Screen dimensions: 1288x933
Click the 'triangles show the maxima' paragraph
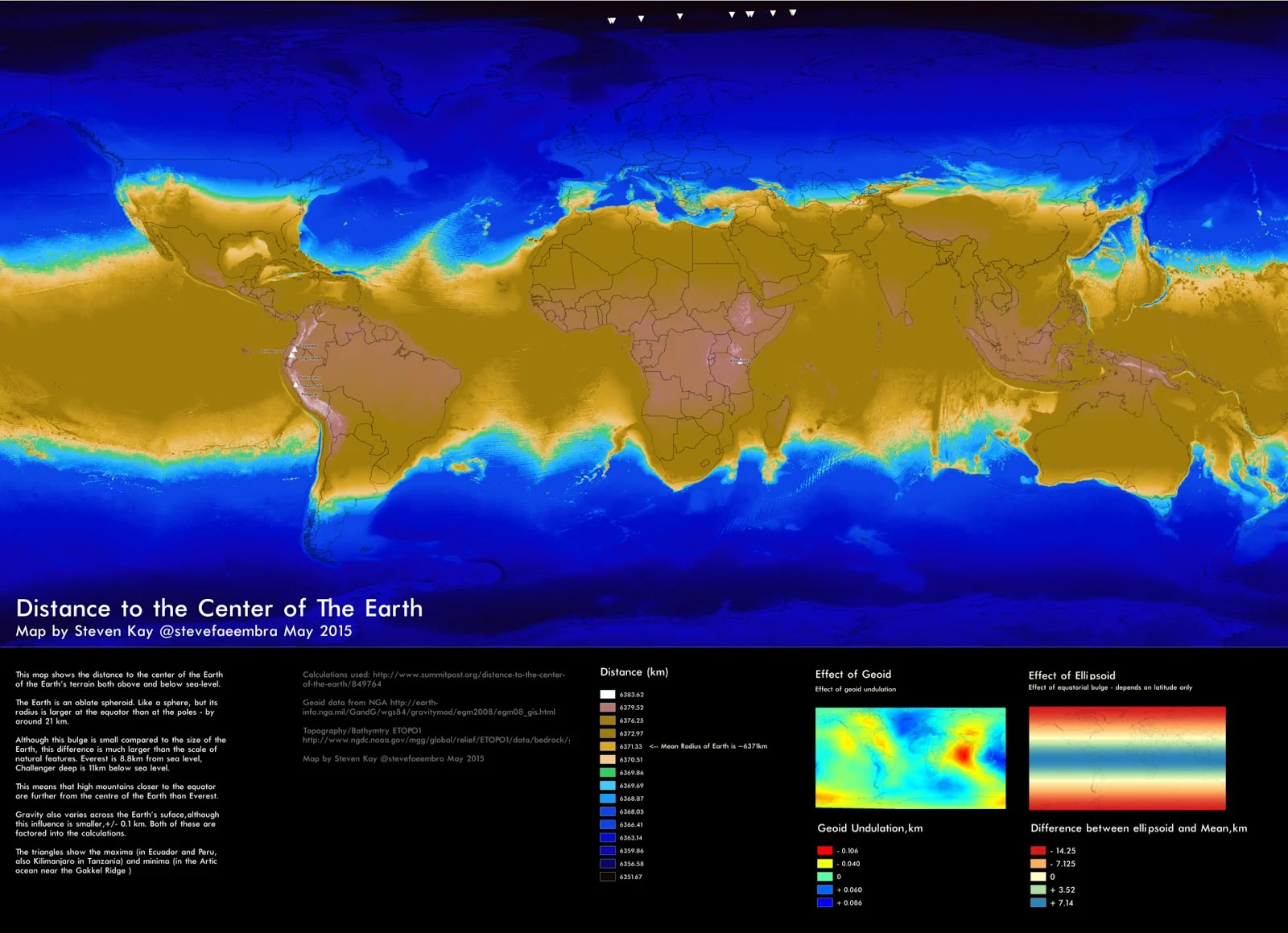117,861
